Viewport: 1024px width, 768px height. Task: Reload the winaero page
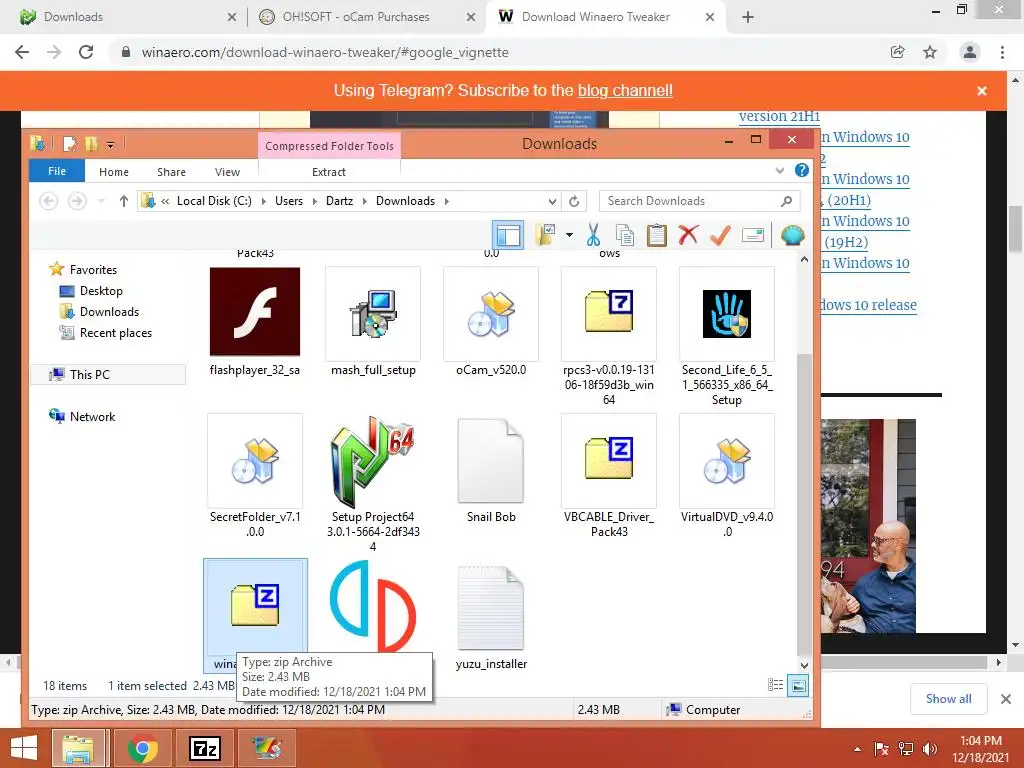coord(86,52)
